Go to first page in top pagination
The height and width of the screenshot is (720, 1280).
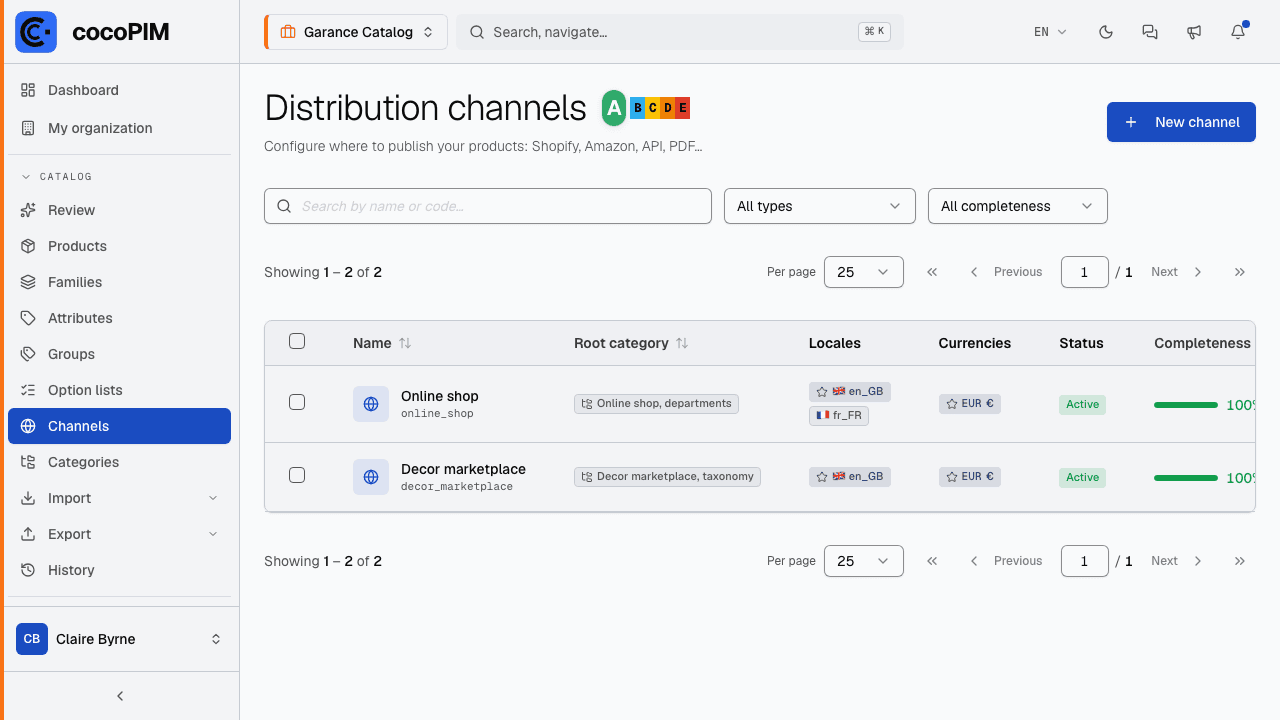tap(932, 272)
